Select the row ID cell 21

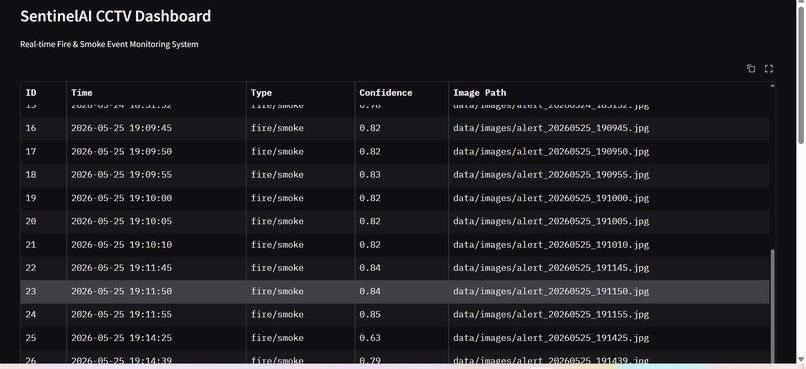coord(44,245)
